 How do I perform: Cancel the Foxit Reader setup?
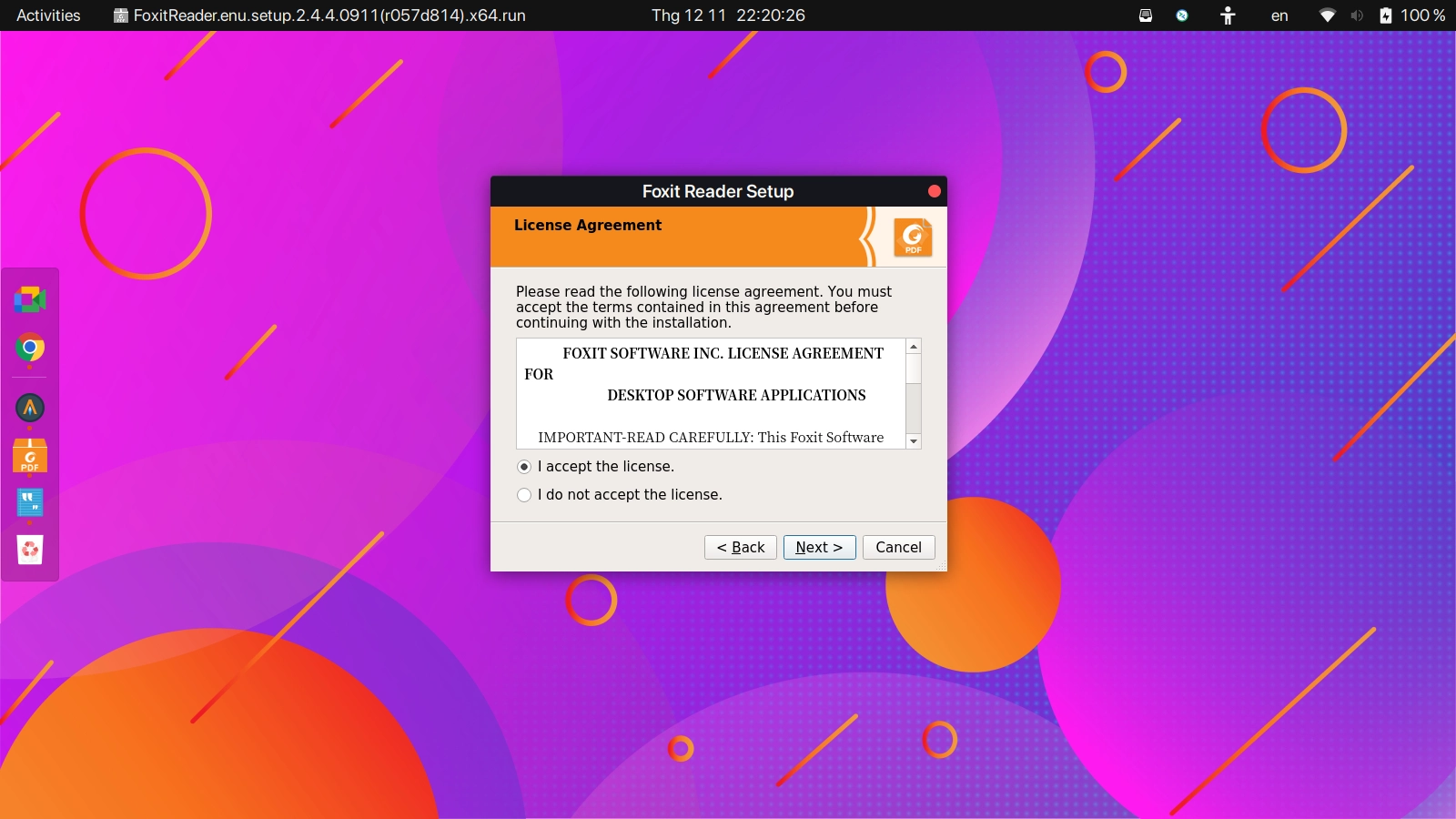click(x=898, y=547)
